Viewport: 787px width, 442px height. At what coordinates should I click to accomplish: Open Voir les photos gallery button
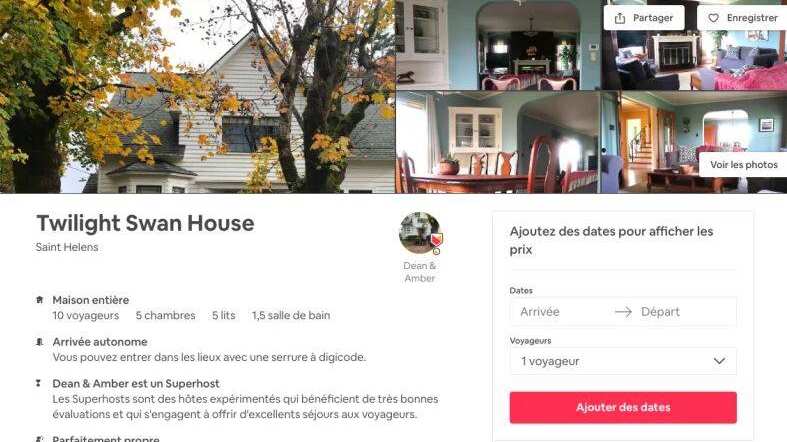743,165
